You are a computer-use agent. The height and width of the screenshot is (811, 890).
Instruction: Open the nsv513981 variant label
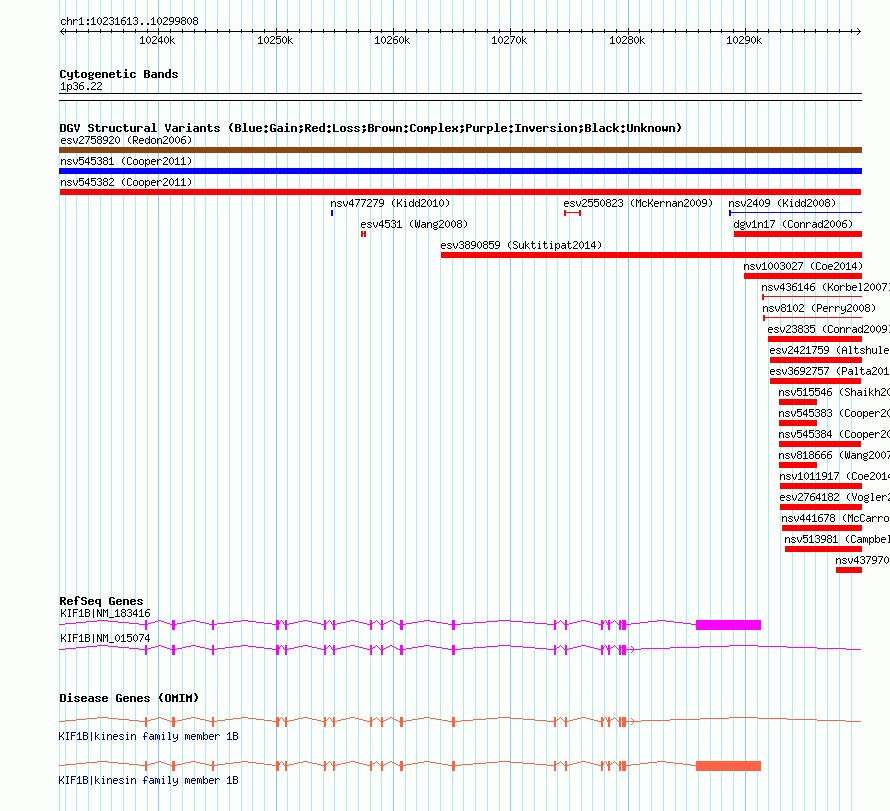[x=837, y=539]
